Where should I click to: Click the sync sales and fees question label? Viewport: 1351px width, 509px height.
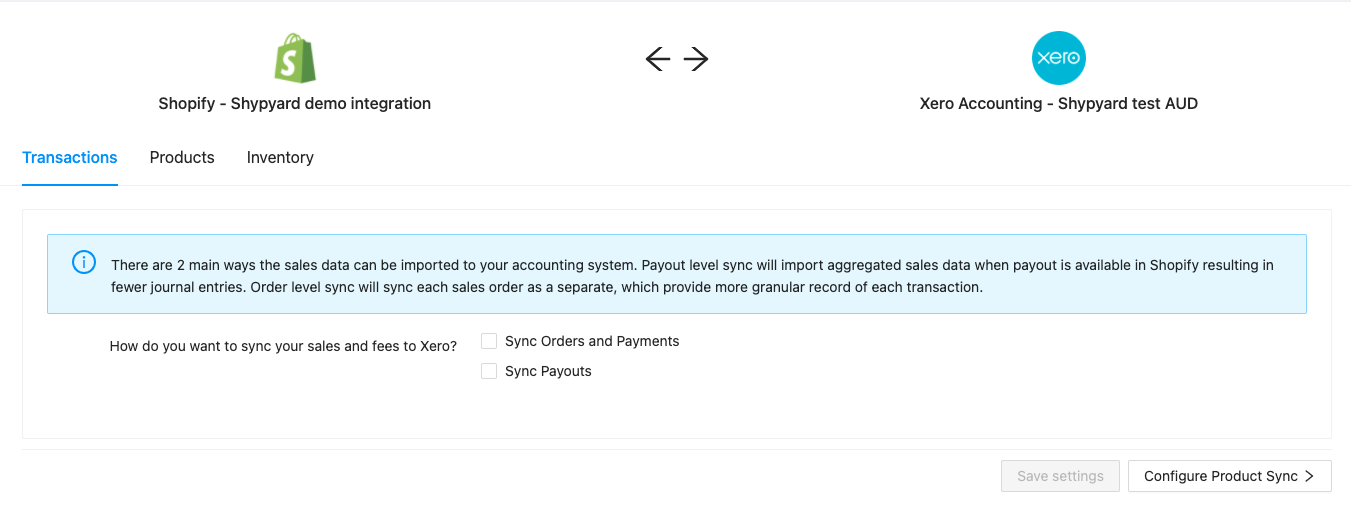click(x=283, y=346)
